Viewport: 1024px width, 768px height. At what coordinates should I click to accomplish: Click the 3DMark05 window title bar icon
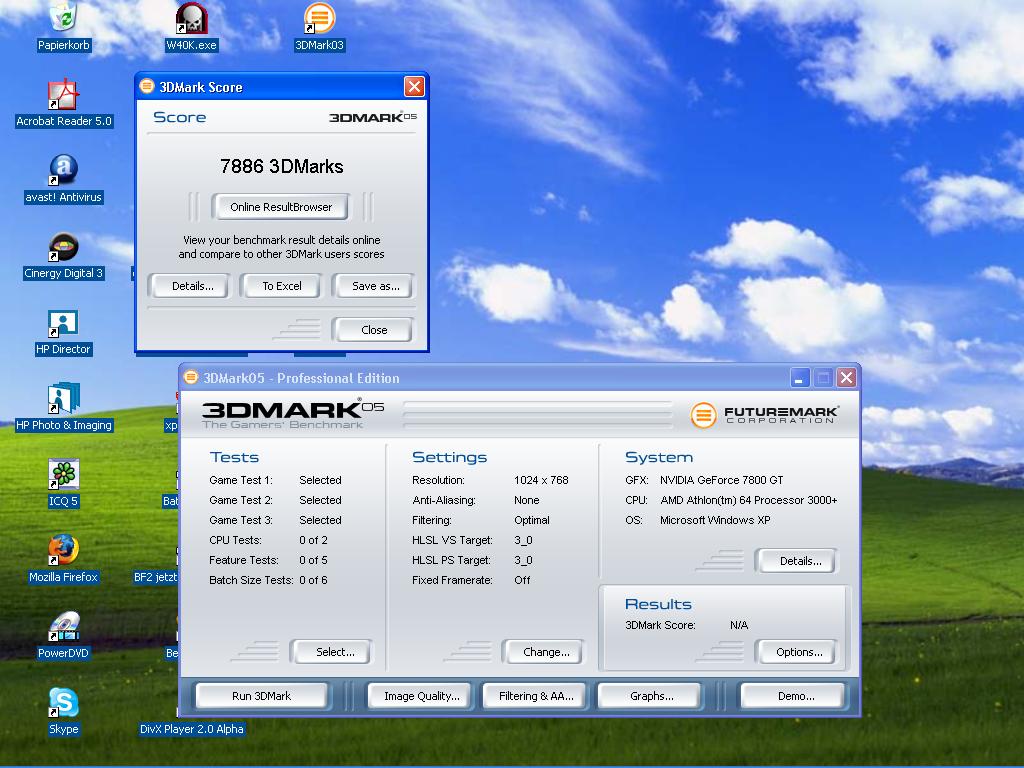click(x=191, y=377)
